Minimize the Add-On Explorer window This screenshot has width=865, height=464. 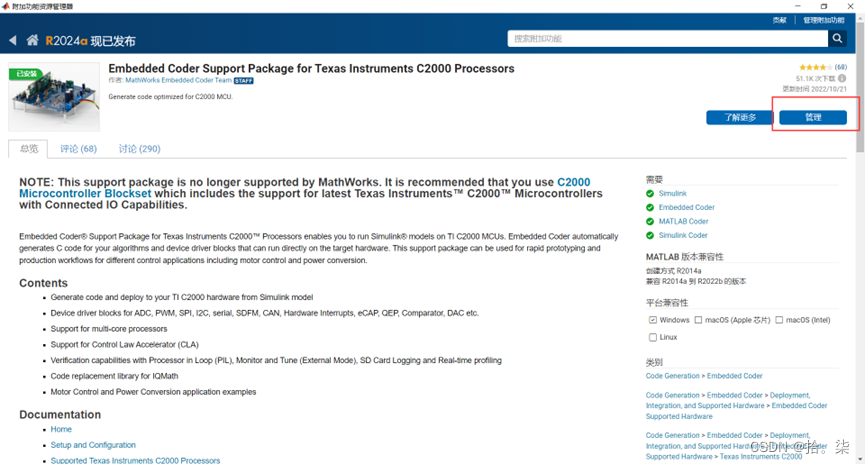(798, 6)
